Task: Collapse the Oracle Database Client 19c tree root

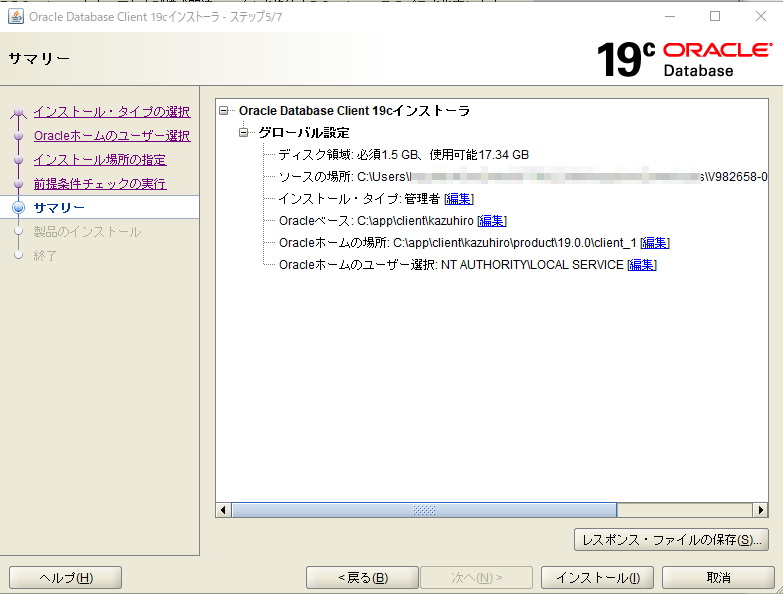Action: coord(224,111)
